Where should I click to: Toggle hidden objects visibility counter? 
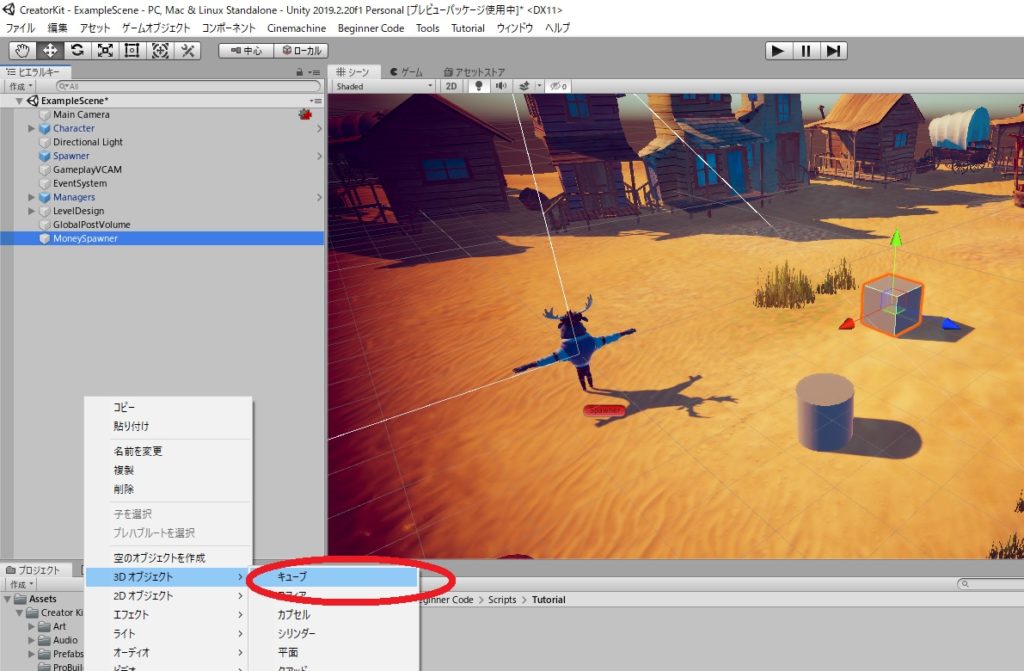click(x=558, y=86)
